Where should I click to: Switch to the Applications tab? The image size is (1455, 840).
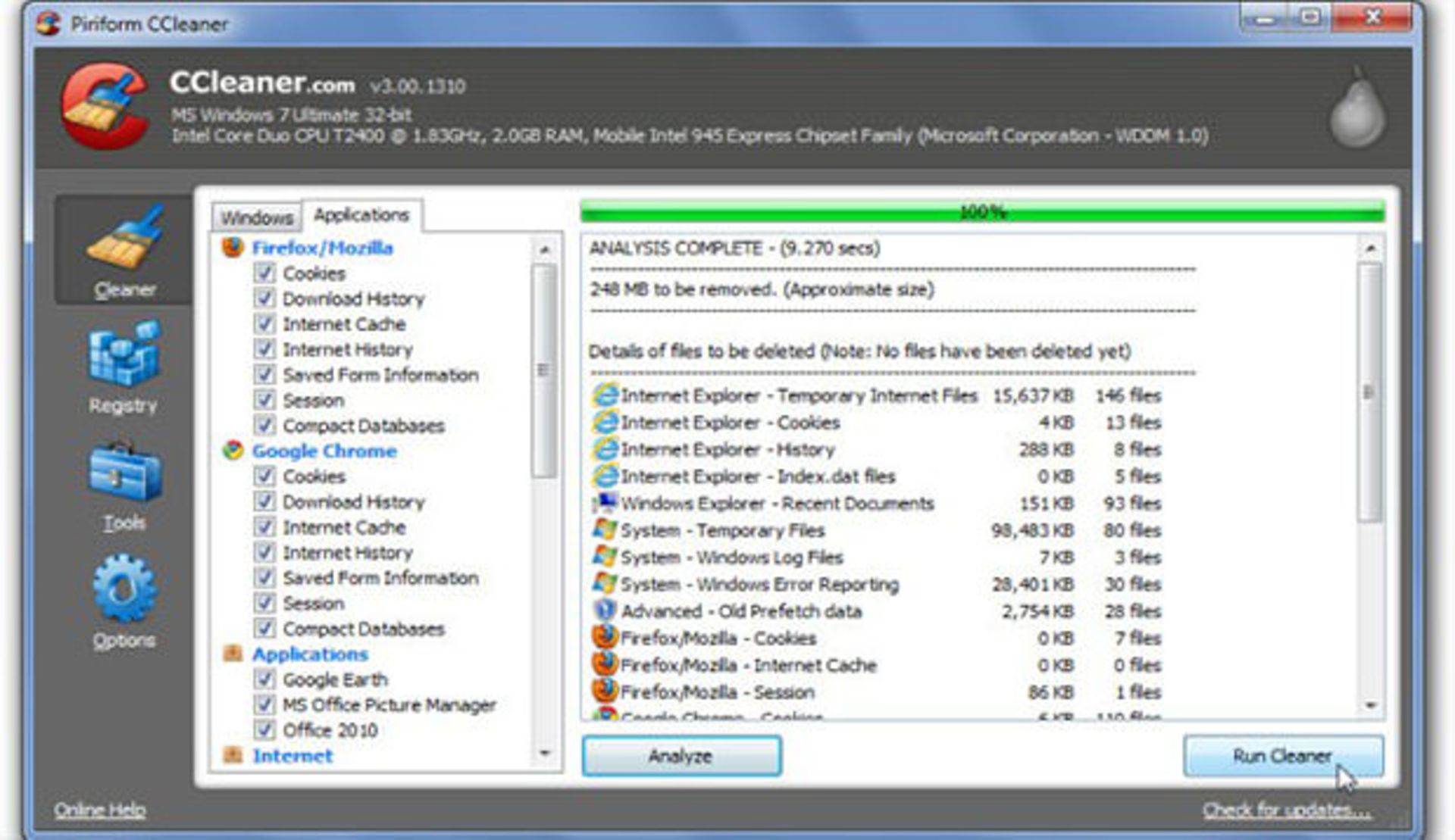[x=362, y=214]
